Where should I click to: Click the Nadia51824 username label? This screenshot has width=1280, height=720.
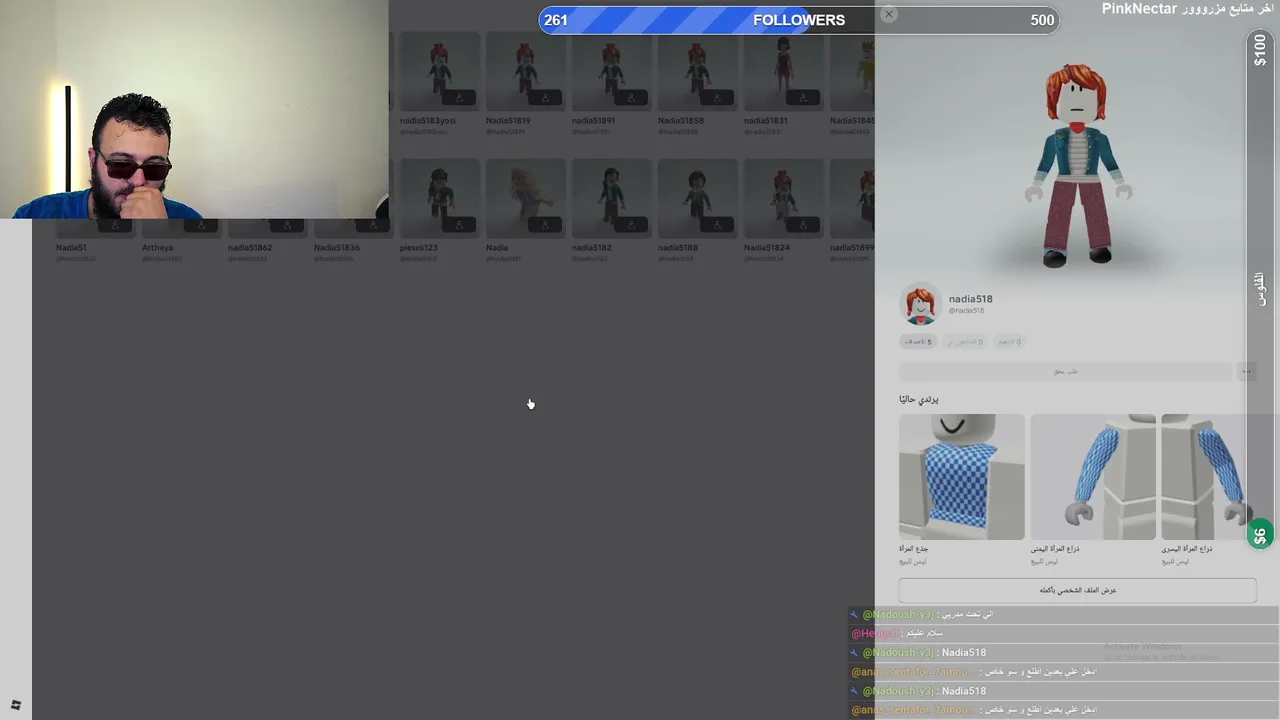click(x=767, y=248)
